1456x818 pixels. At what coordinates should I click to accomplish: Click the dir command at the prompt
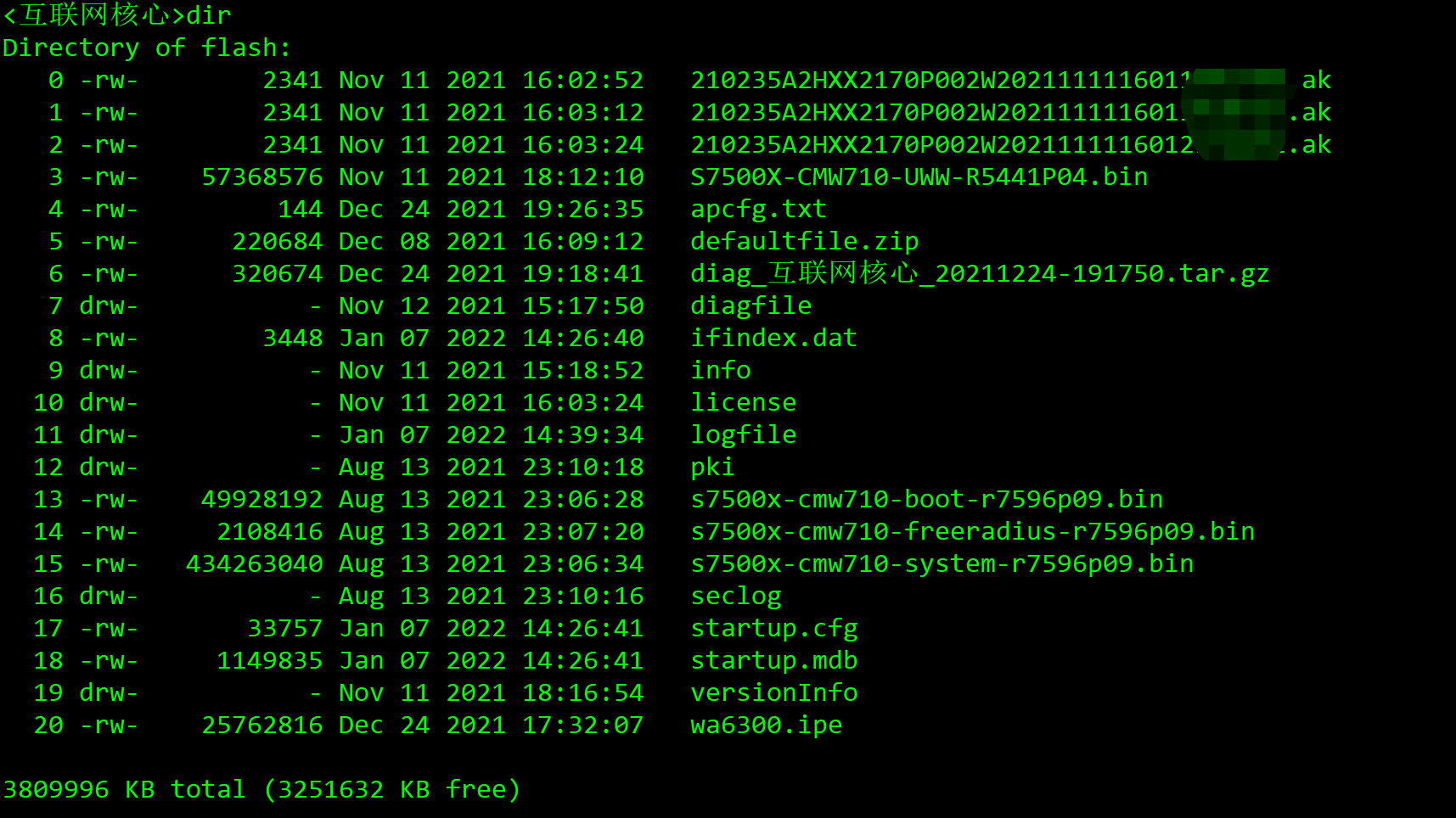tap(208, 15)
